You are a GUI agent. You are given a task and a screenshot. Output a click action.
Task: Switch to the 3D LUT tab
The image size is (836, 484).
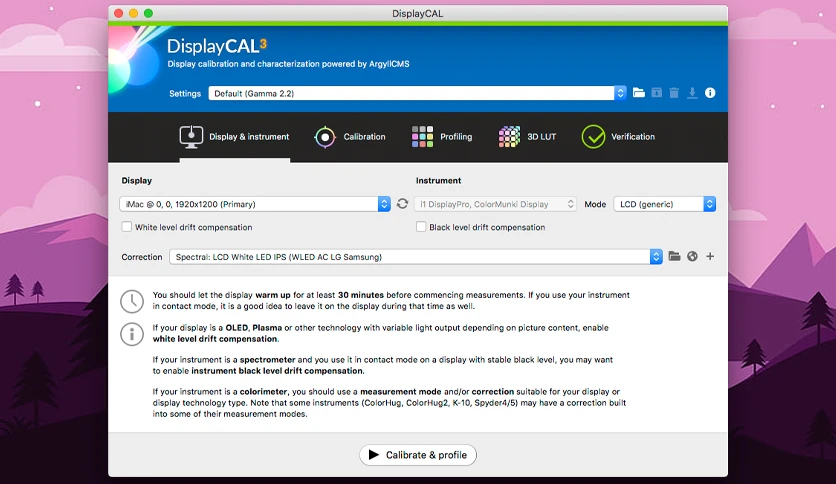point(527,137)
